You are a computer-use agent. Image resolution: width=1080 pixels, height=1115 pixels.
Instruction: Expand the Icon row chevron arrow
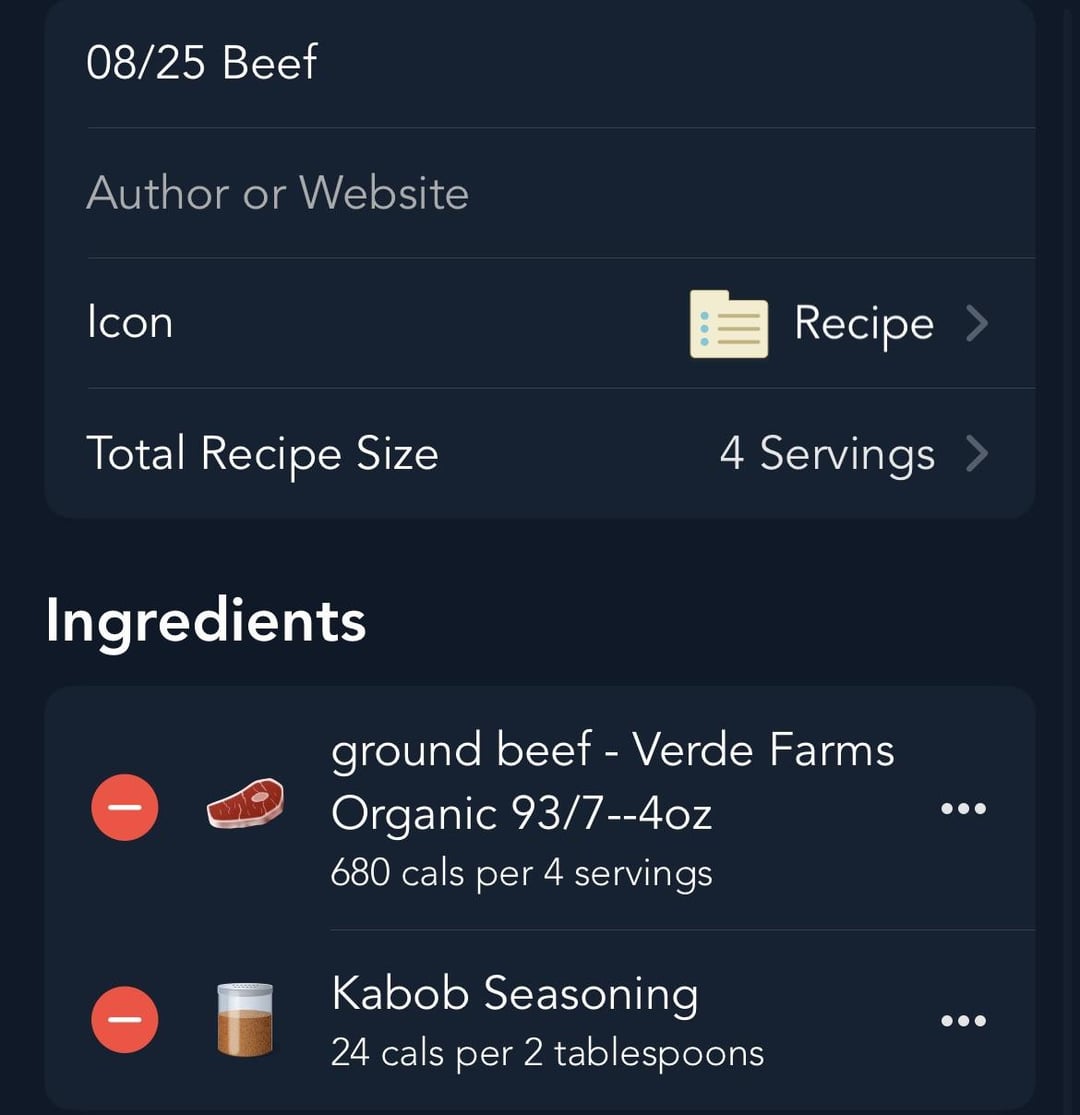(977, 324)
